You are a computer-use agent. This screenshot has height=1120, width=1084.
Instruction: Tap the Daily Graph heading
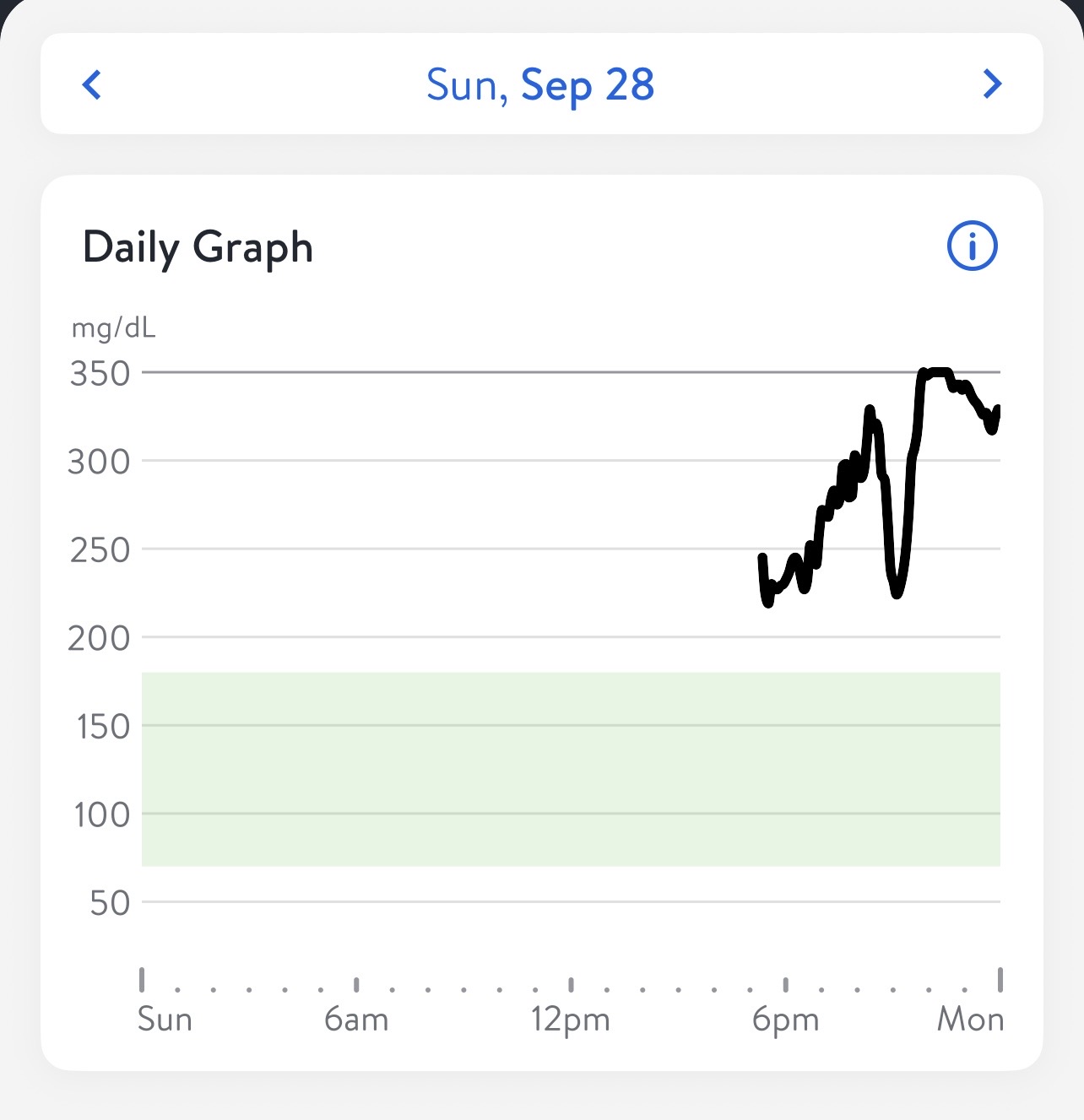[x=198, y=247]
